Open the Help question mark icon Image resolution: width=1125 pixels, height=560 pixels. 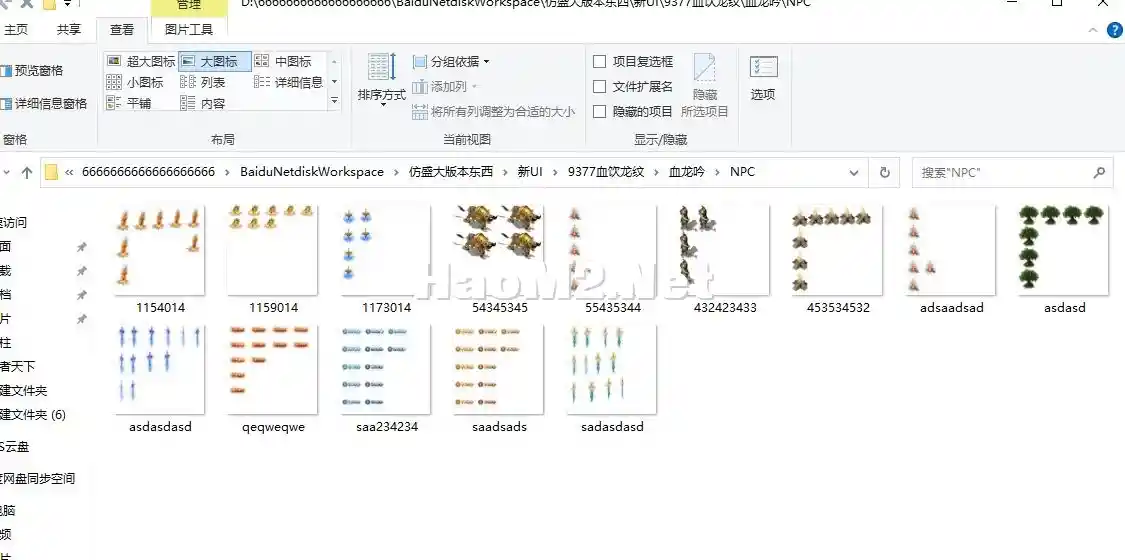(x=1116, y=29)
